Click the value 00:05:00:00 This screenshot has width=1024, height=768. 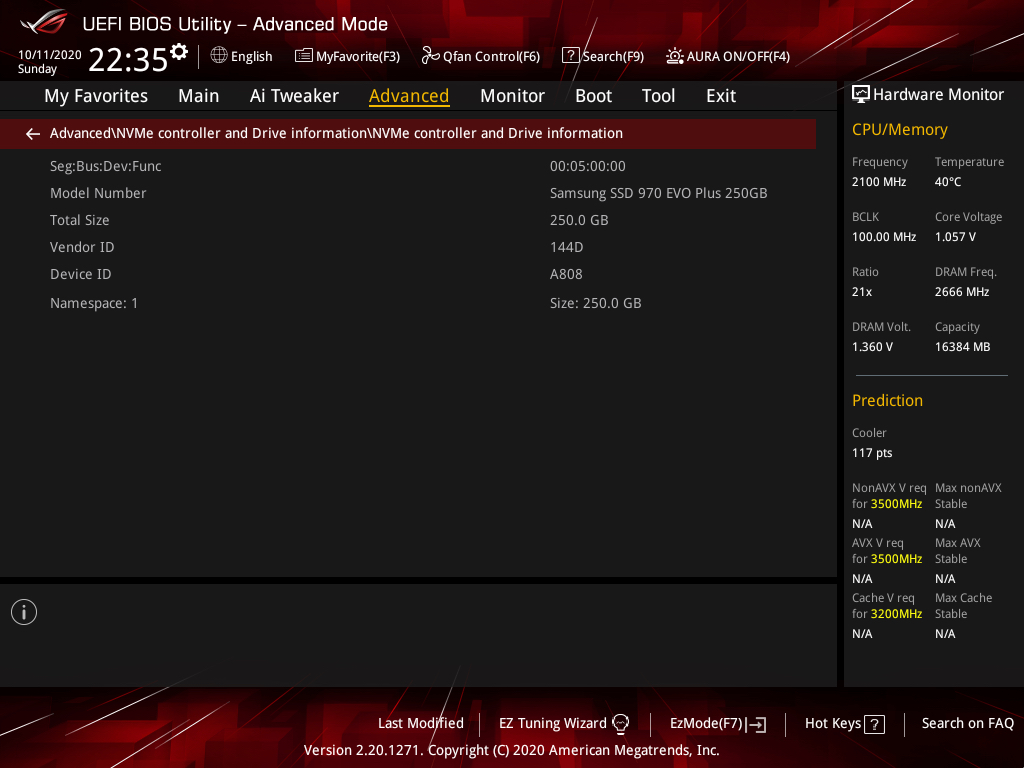(x=588, y=166)
